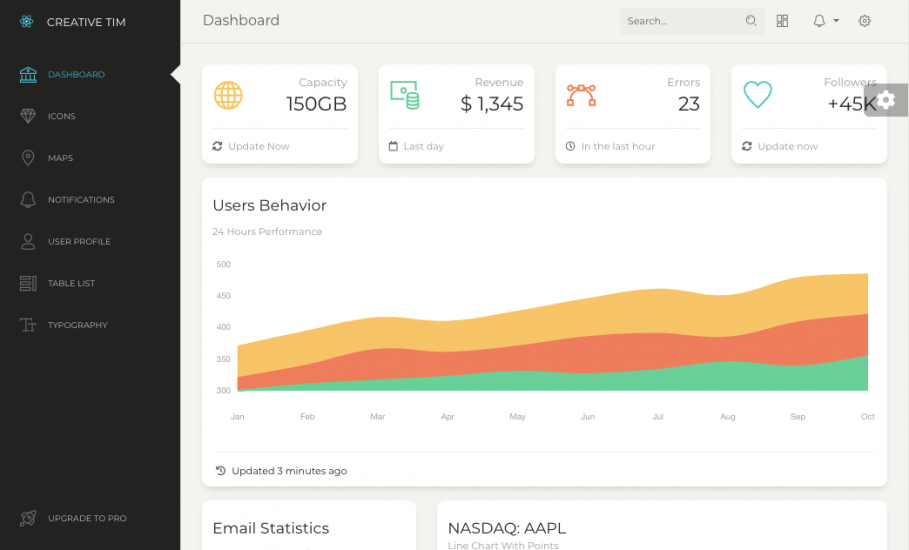Open the Icons page from sidebar
909x550 pixels.
click(x=61, y=116)
